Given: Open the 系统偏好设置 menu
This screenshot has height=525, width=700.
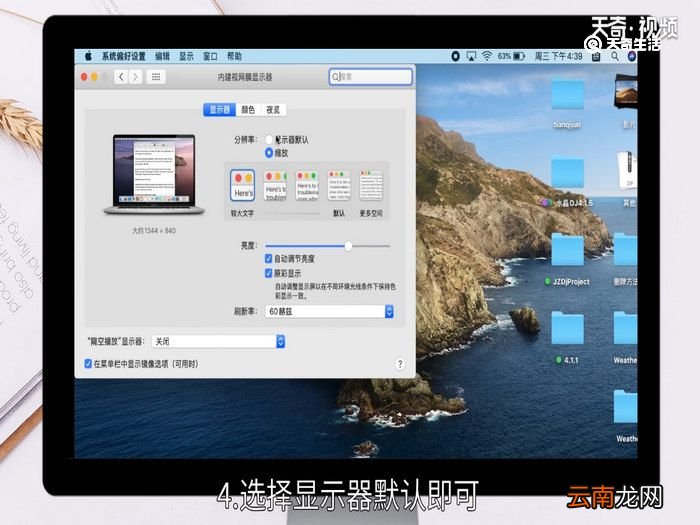Looking at the screenshot, I should (x=124, y=56).
